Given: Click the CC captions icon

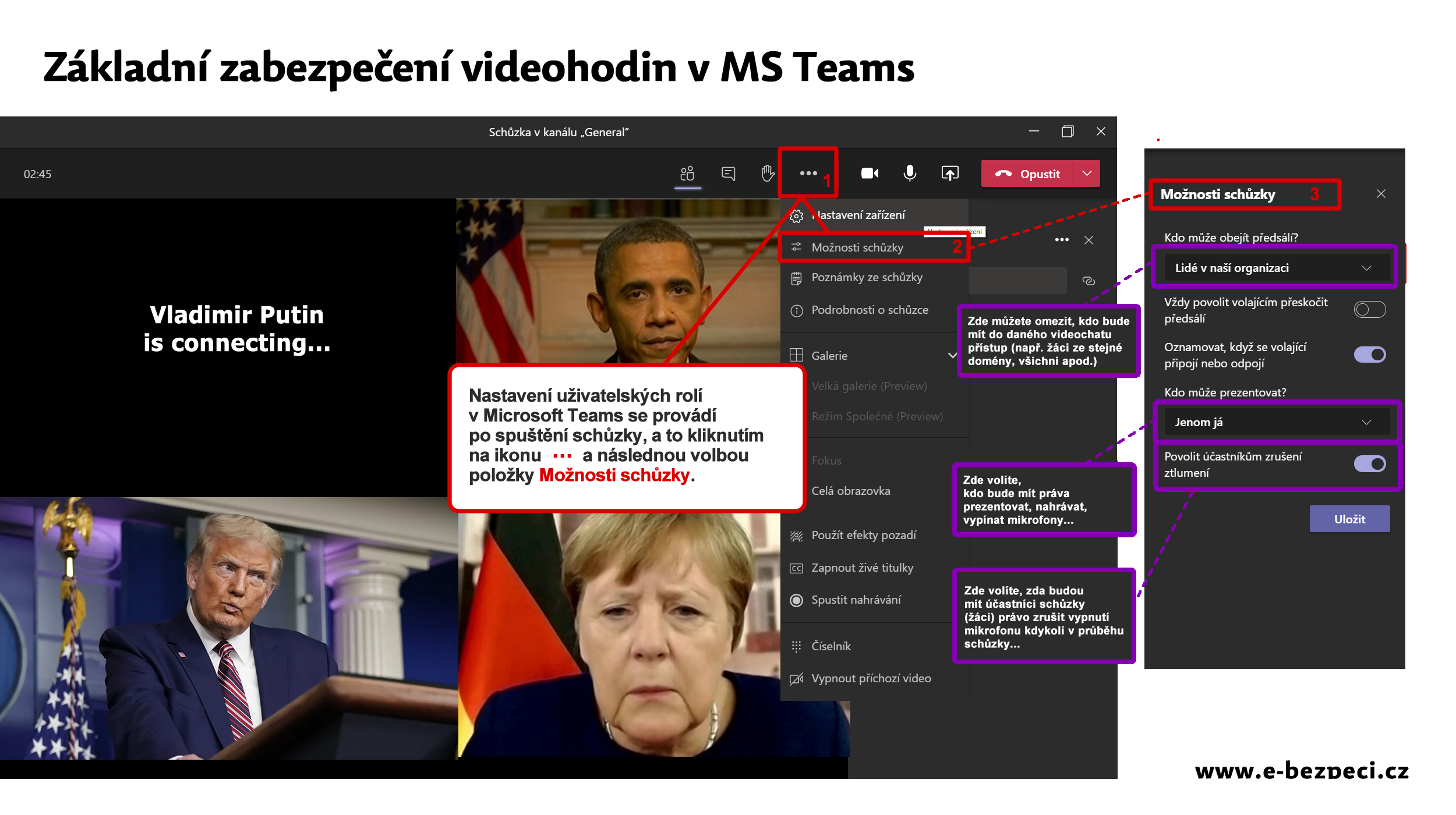Looking at the screenshot, I should pos(796,568).
